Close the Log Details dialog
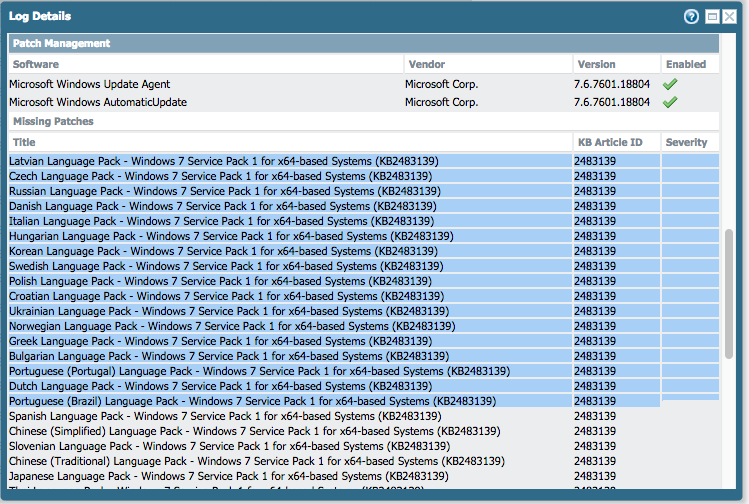This screenshot has width=749, height=504. (x=729, y=17)
